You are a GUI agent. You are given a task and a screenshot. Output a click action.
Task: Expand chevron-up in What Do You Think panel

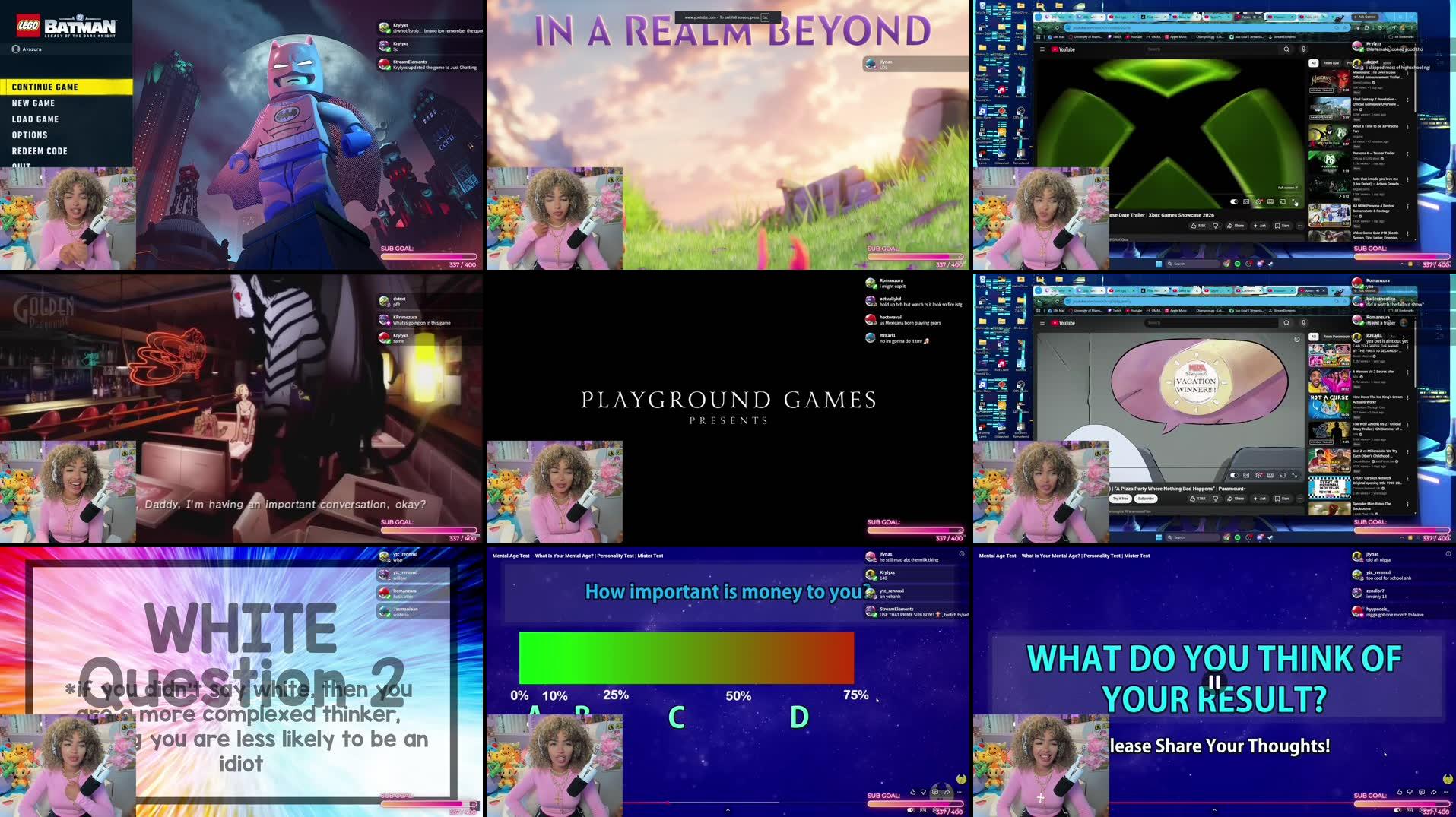coord(1214,810)
